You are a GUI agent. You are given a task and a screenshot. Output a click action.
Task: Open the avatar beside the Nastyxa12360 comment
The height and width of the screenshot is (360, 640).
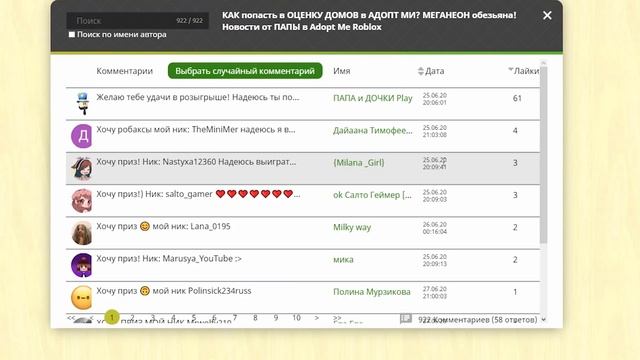click(x=81, y=168)
